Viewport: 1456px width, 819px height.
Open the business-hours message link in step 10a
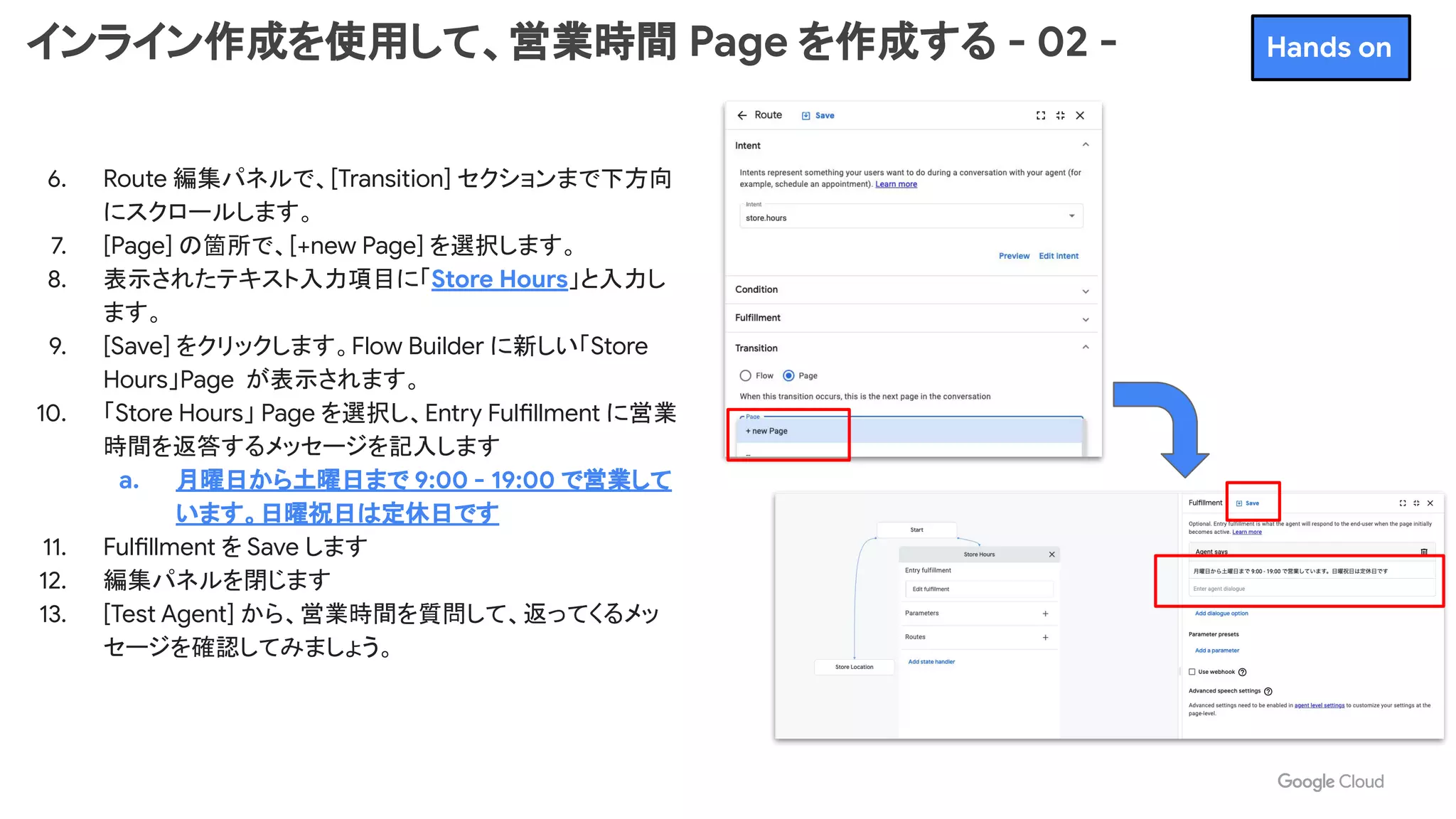423,496
